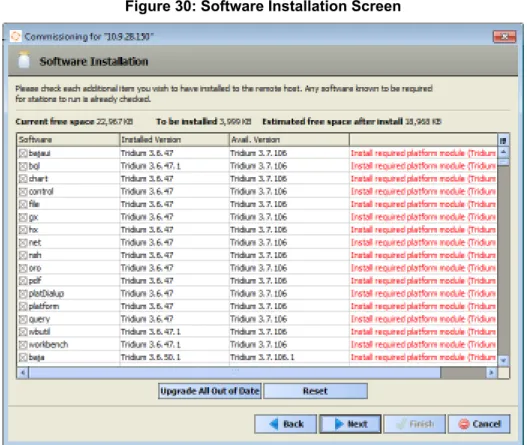This screenshot has height=445, width=527.
Task: Toggle the platDialup module checkbox
Action: (23, 294)
